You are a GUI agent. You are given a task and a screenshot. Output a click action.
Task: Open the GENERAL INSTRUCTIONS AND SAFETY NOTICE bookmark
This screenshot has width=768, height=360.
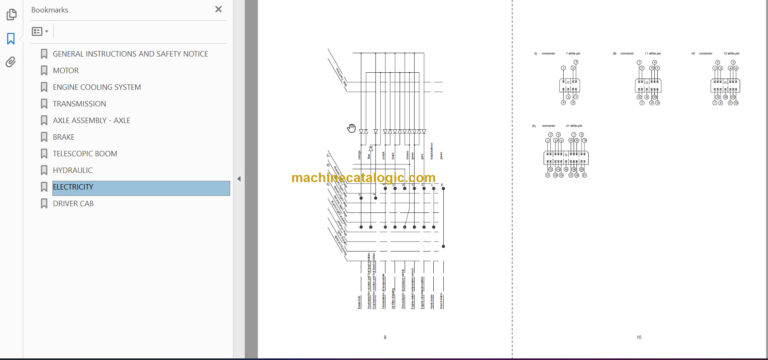point(130,54)
